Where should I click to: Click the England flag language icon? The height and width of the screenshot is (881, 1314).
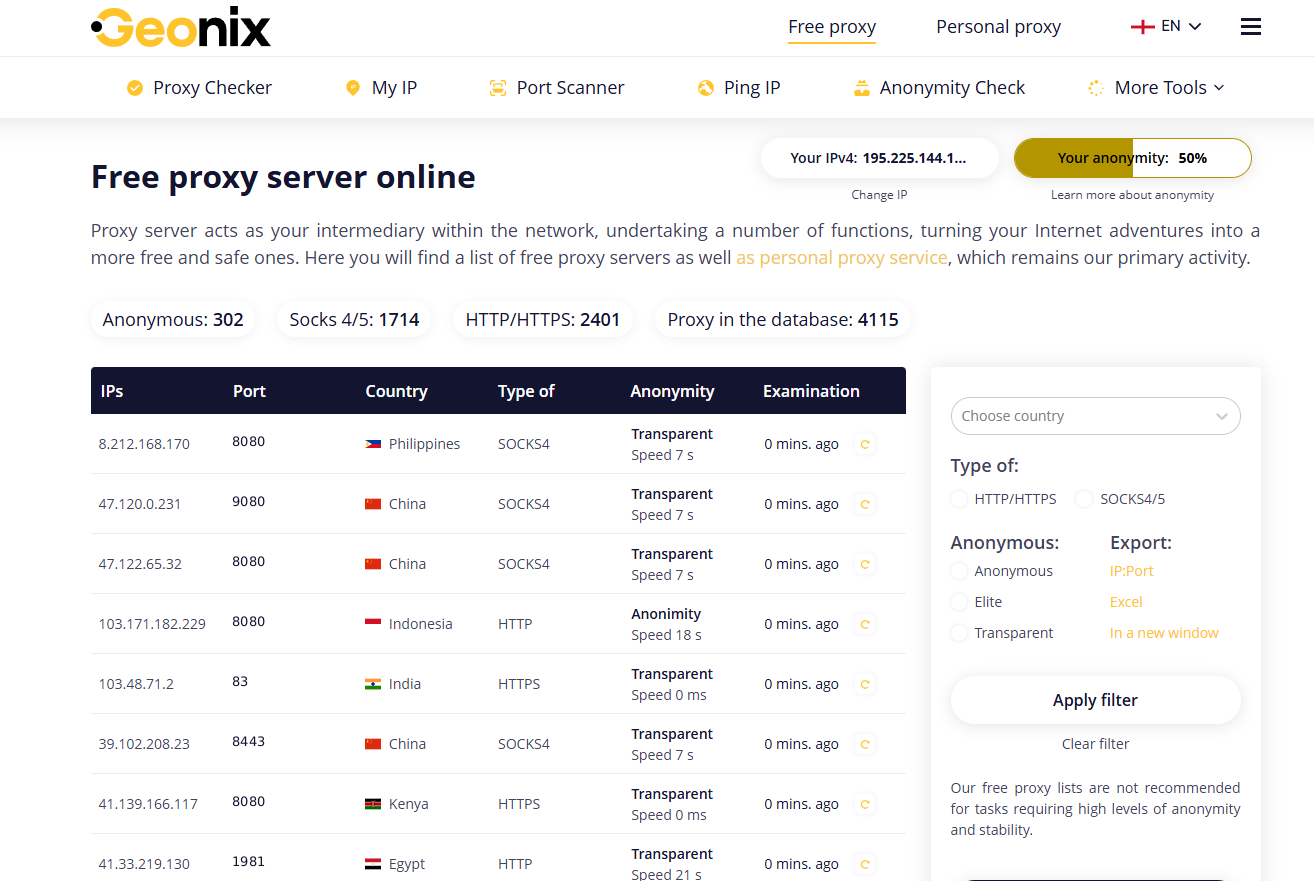[1142, 27]
